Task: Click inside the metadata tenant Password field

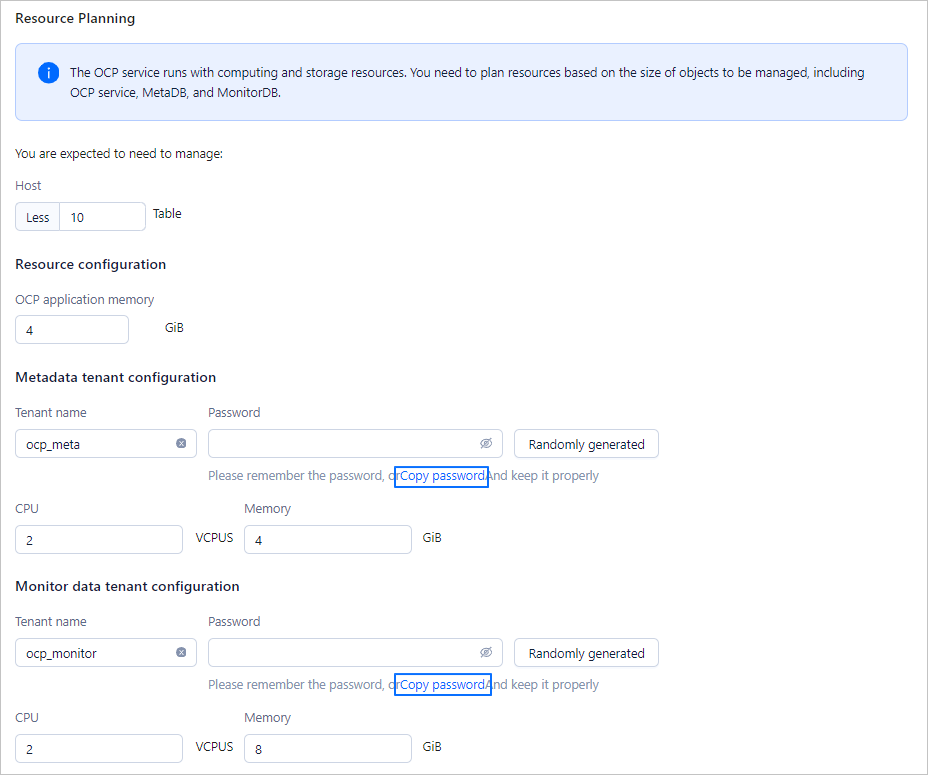Action: pyautogui.click(x=340, y=443)
